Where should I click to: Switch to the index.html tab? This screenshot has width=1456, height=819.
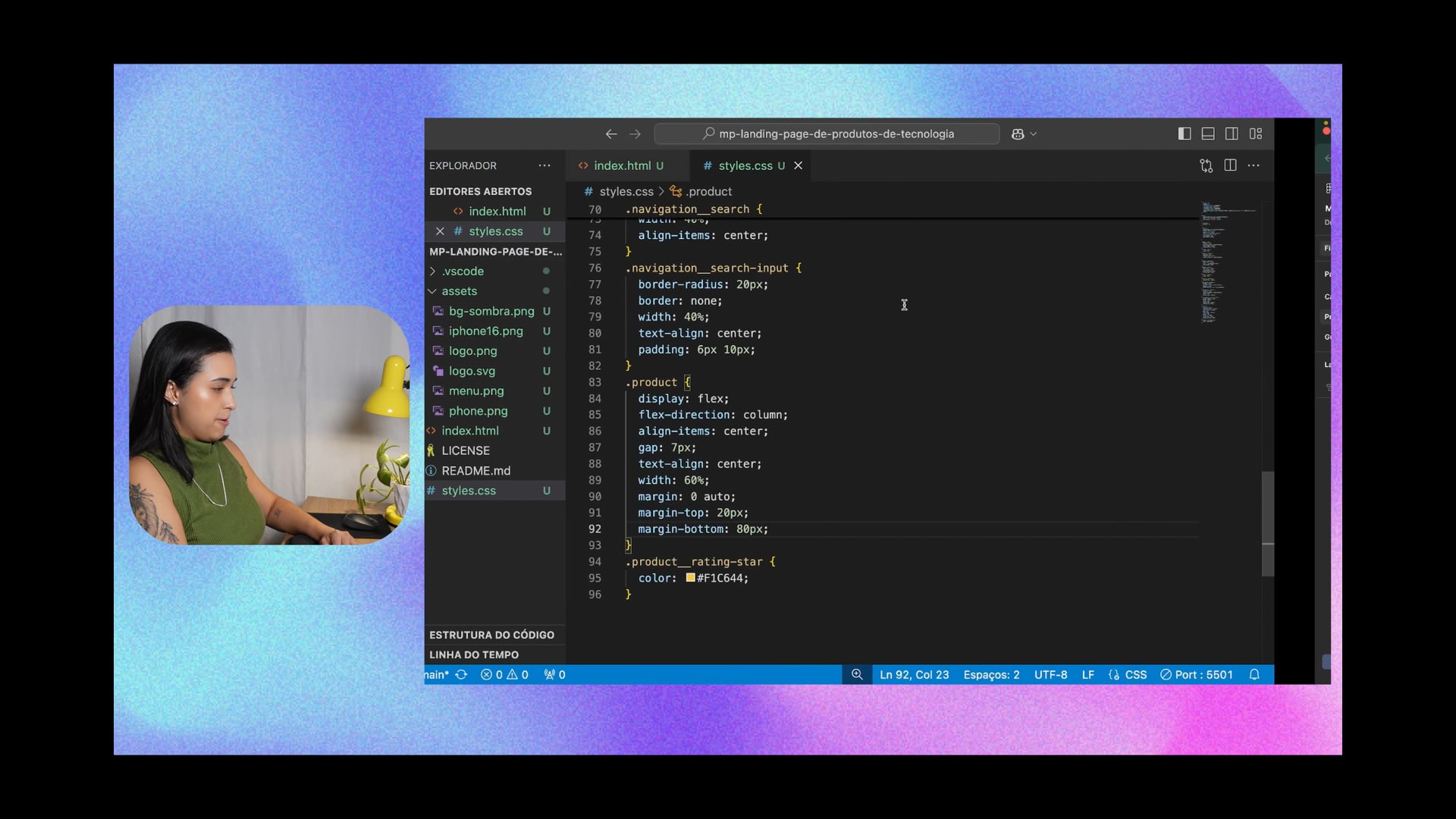(x=622, y=165)
